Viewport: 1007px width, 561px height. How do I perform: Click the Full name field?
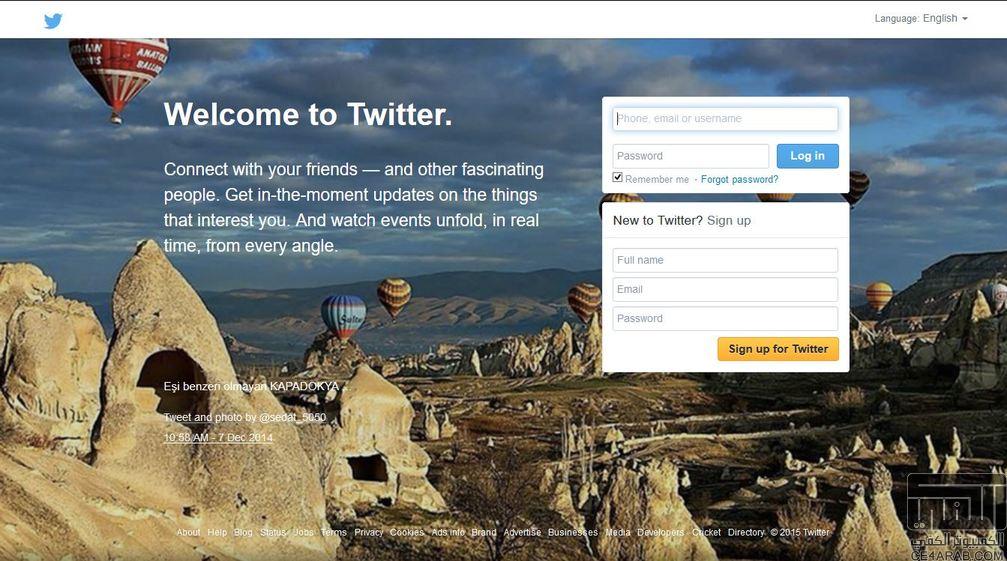725,260
